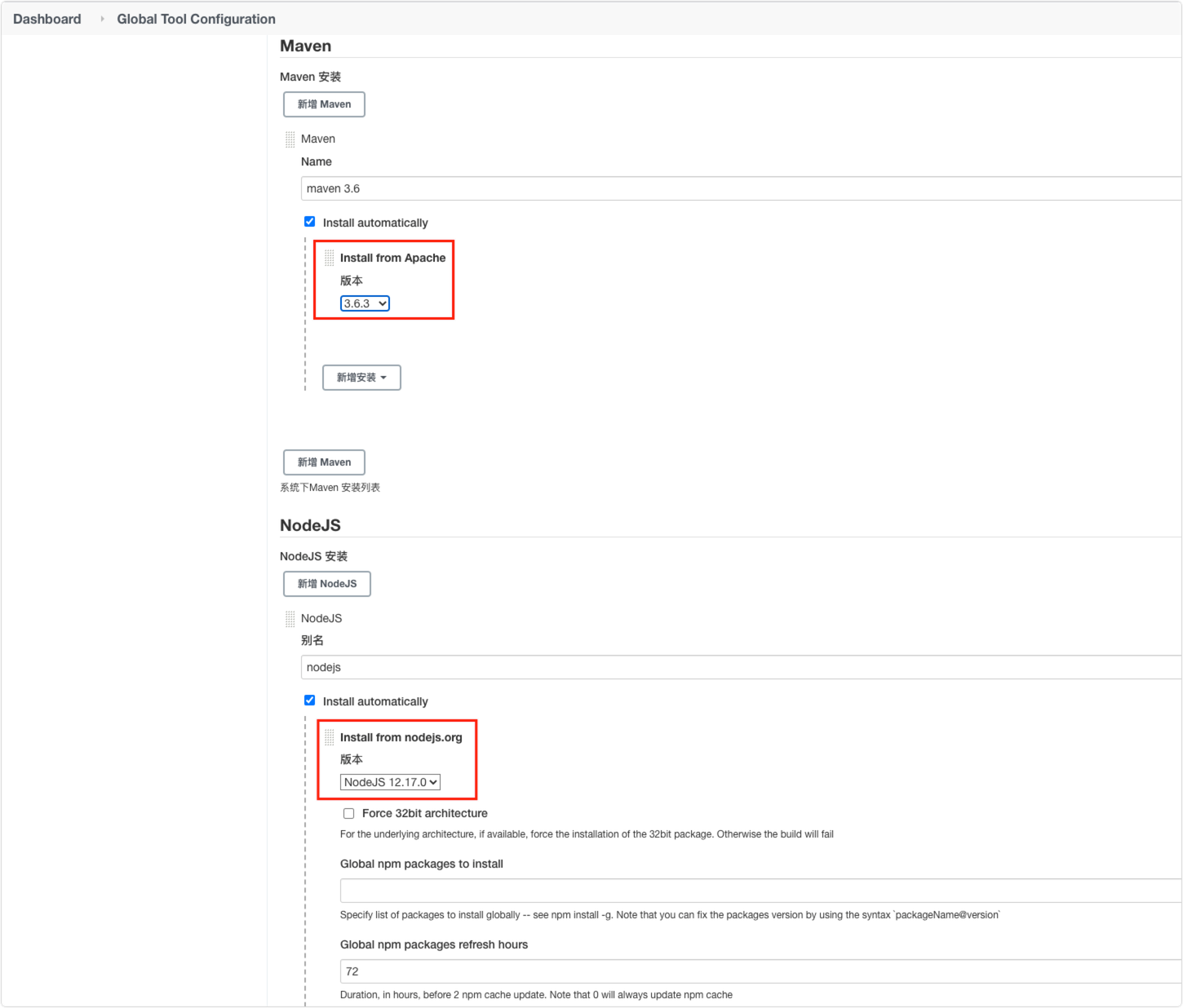This screenshot has width=1183, height=1008.
Task: Toggle Maven Install automatically checkbox
Action: 310,222
